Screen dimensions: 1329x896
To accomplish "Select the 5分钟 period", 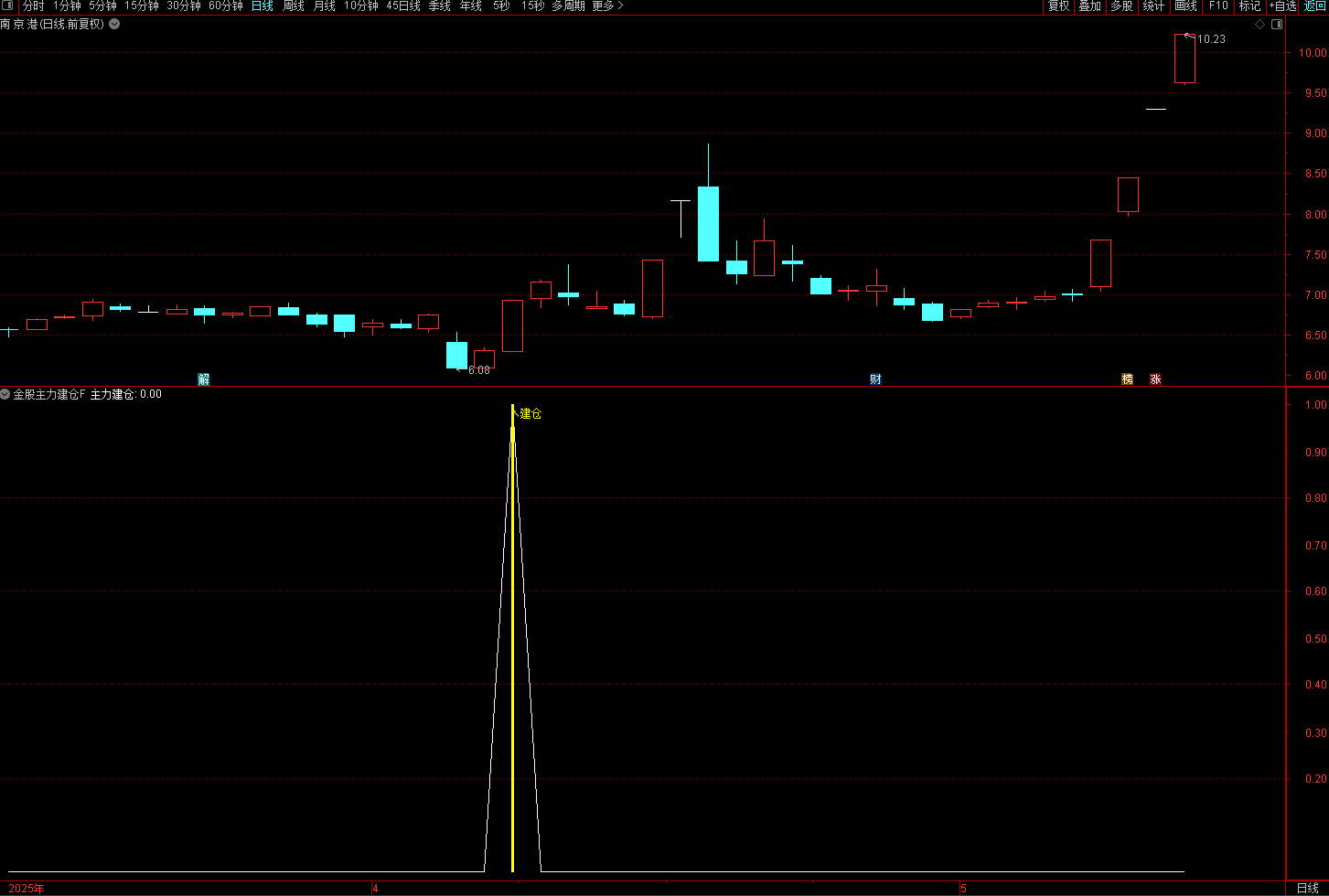I will 102,6.
